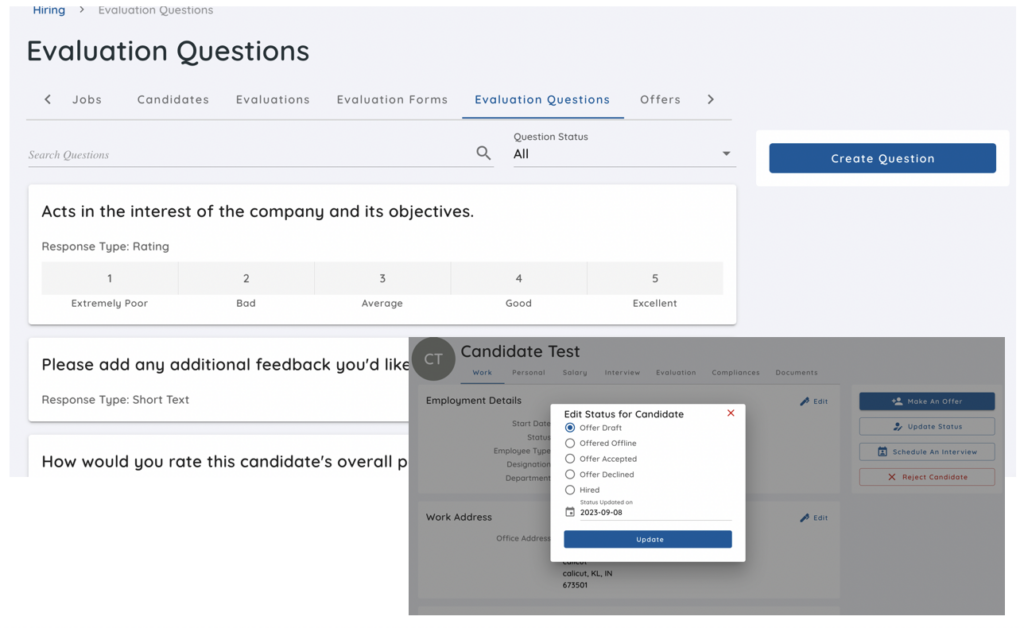The width and height of the screenshot is (1024, 628).
Task: Close the Edit Status dialog with red X
Action: [730, 413]
